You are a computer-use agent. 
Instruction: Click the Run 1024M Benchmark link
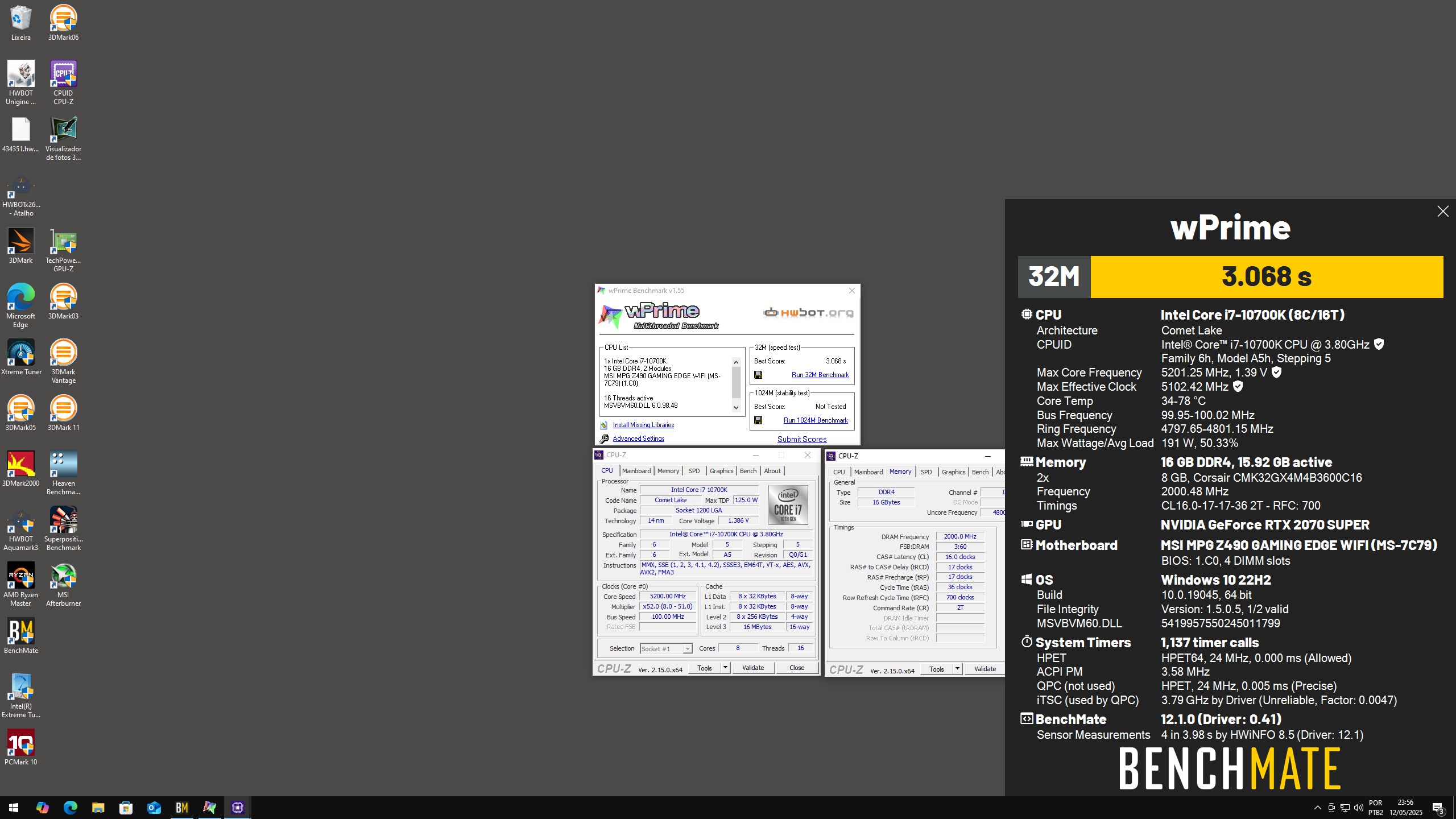pyautogui.click(x=816, y=420)
